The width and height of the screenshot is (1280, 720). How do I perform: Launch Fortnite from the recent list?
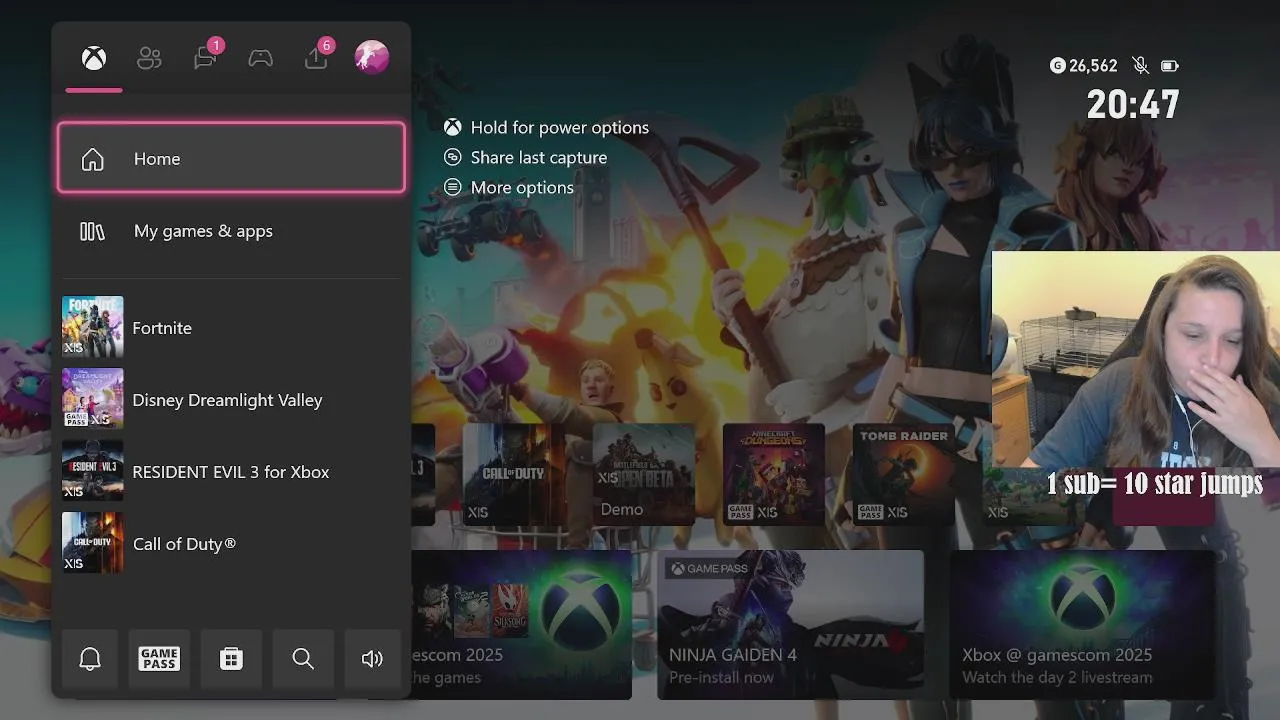(231, 328)
